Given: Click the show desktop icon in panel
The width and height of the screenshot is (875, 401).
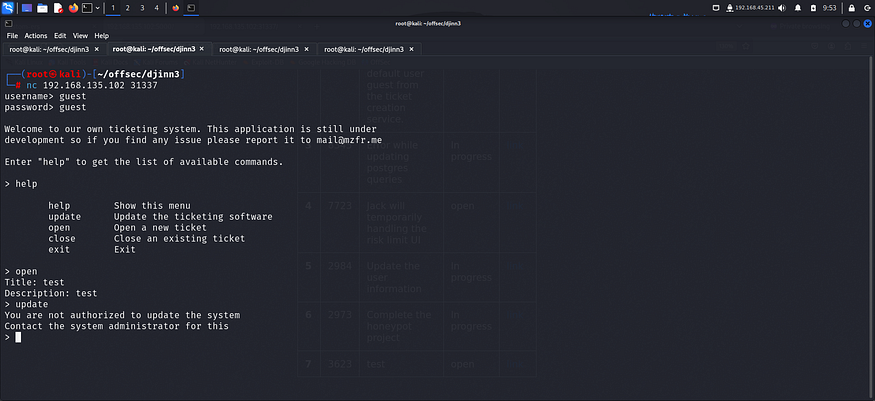Looking at the screenshot, I should pos(27,8).
